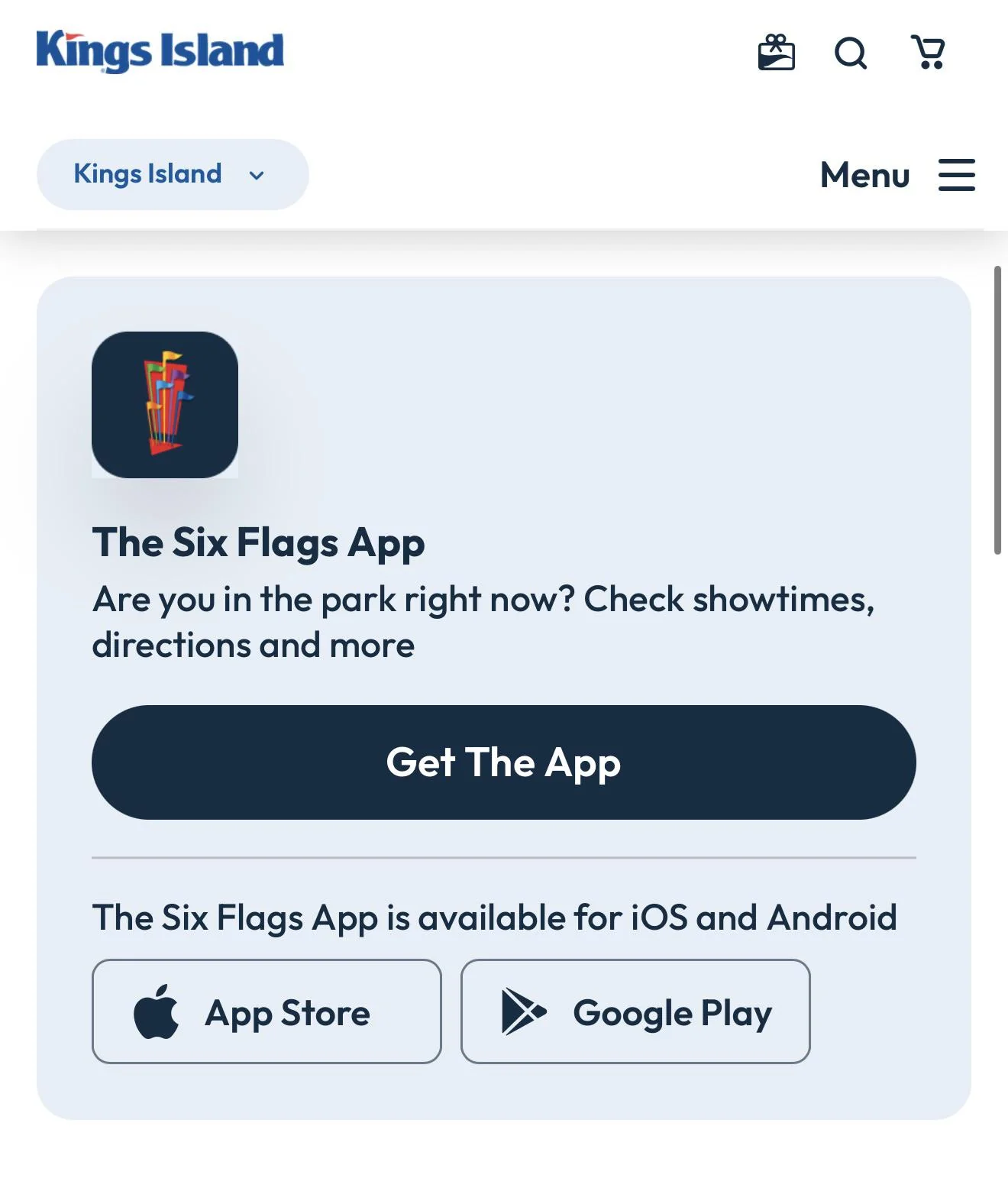The height and width of the screenshot is (1191, 1008).
Task: Click the showtimes description text
Action: [483, 622]
